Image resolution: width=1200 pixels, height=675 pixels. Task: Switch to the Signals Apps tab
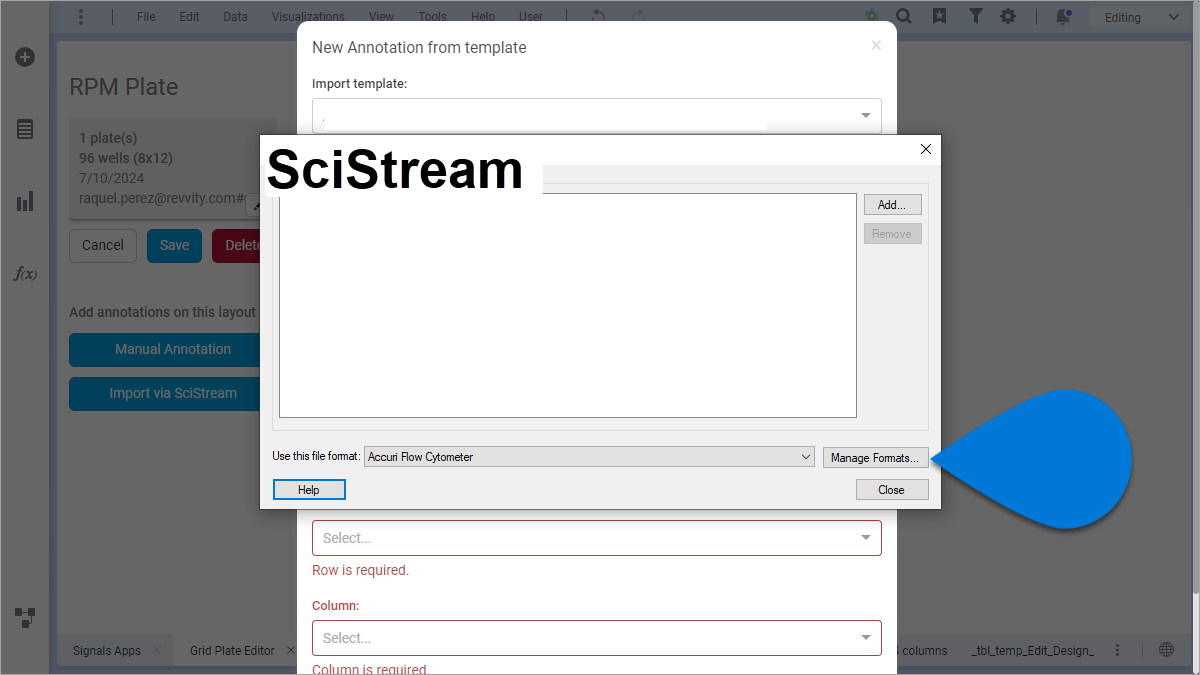pyautogui.click(x=107, y=650)
